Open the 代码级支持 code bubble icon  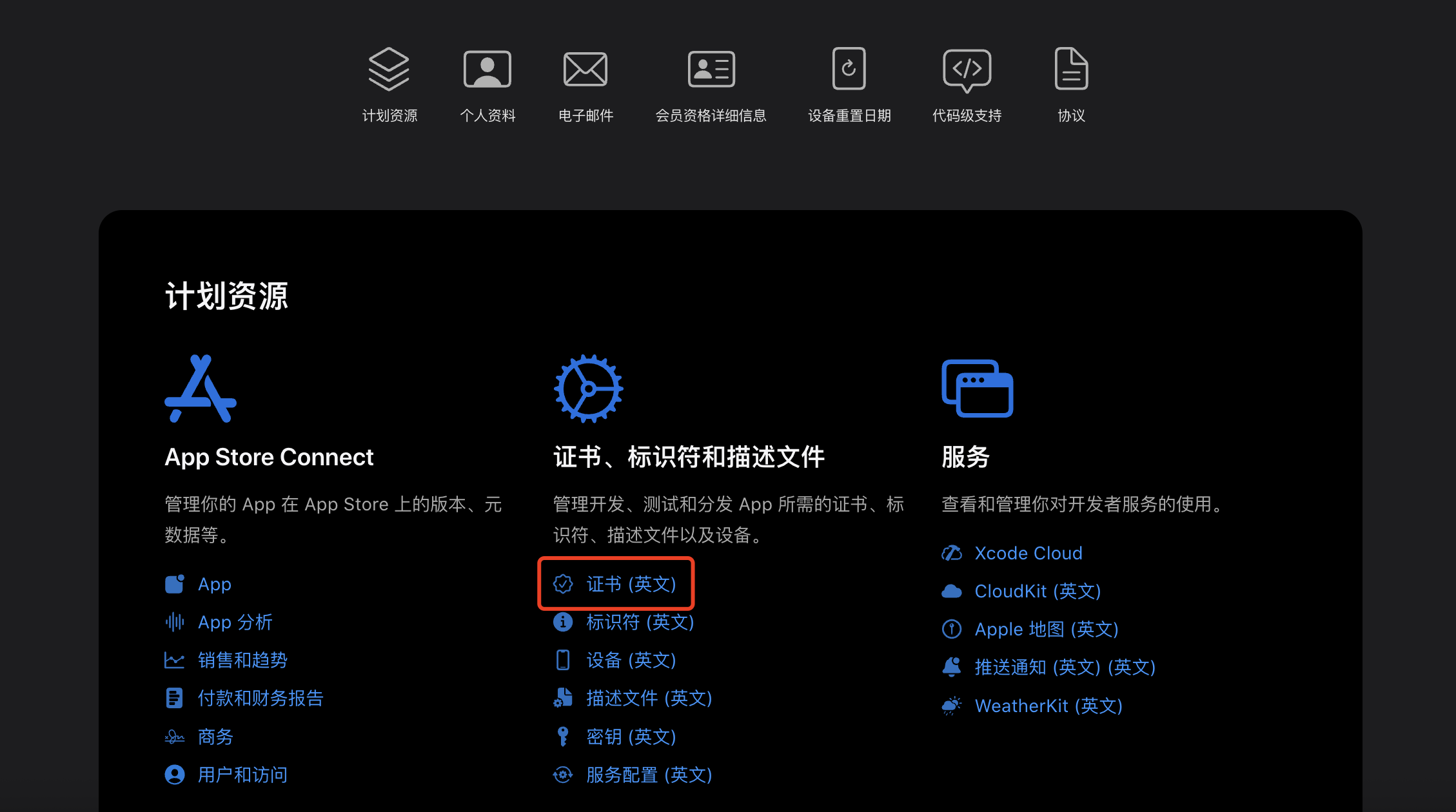pos(966,69)
